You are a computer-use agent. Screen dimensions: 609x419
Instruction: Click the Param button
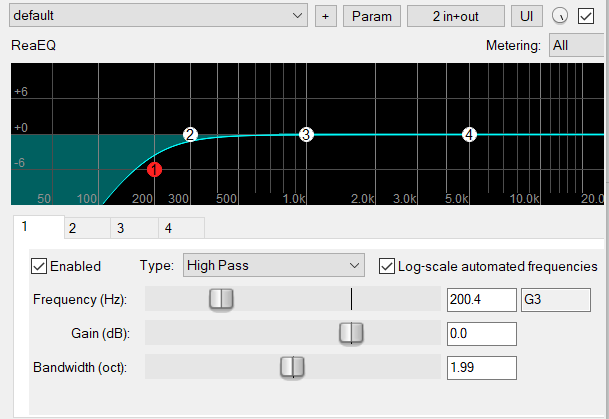click(372, 16)
